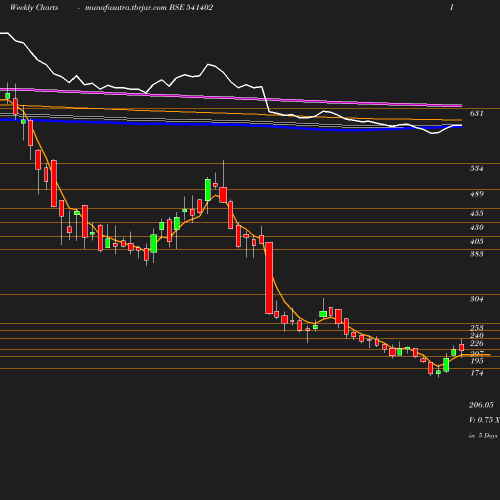
Task: Click the 304 price level label
Action: click(x=477, y=299)
